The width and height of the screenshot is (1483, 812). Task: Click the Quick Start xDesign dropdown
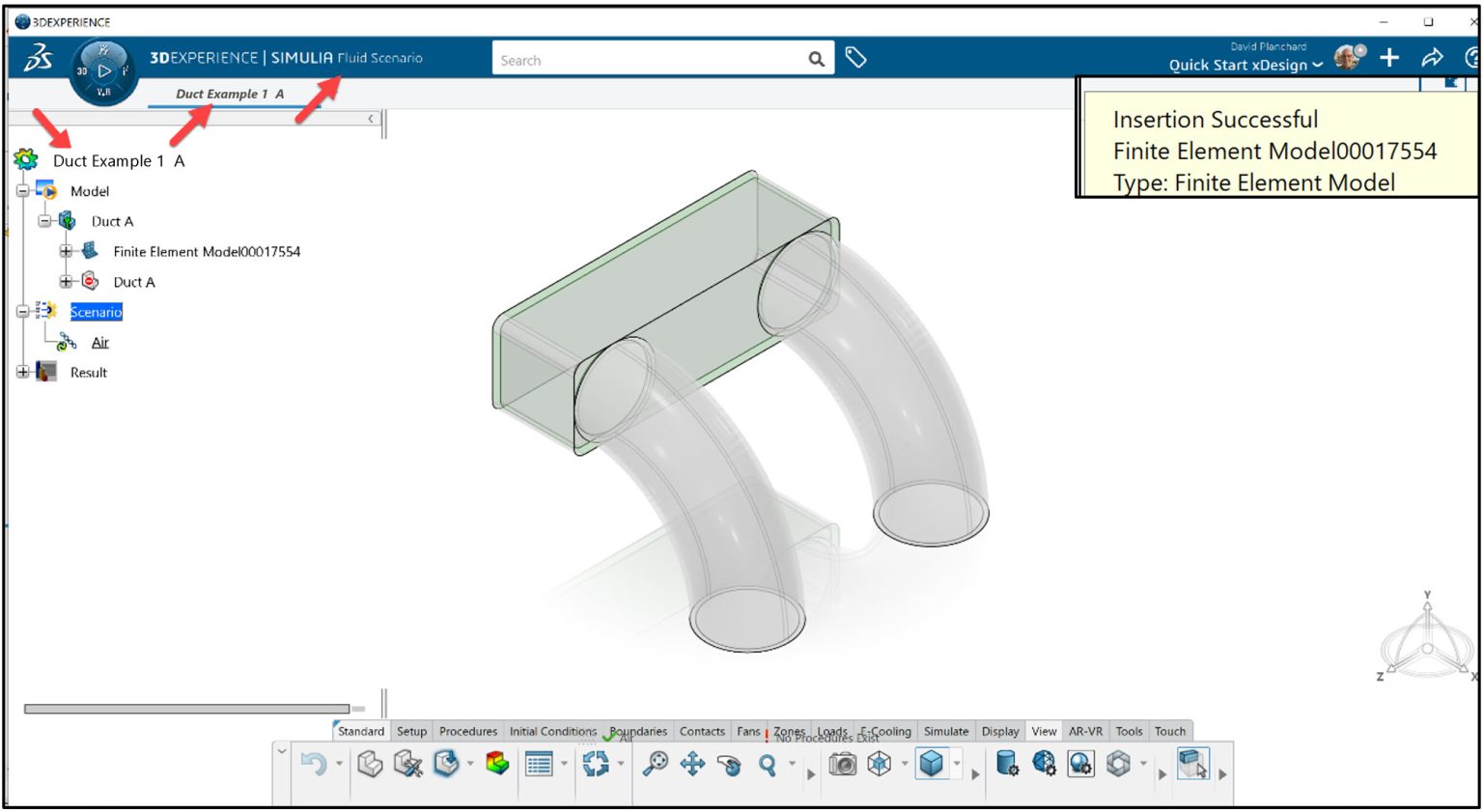click(1239, 65)
